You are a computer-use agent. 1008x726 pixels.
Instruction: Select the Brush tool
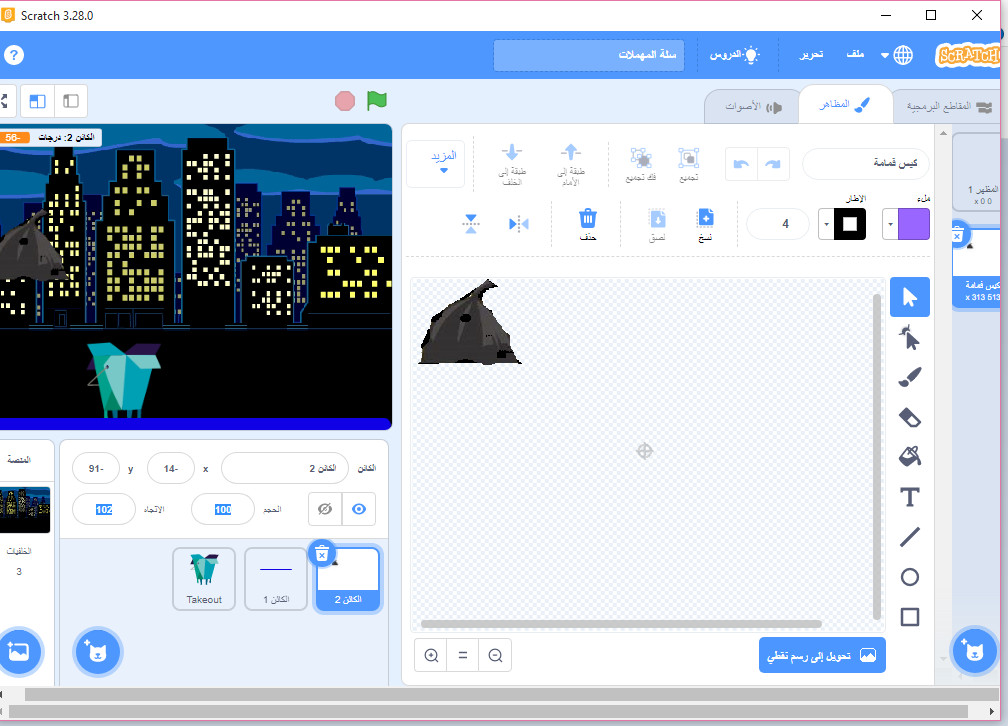coord(909,377)
